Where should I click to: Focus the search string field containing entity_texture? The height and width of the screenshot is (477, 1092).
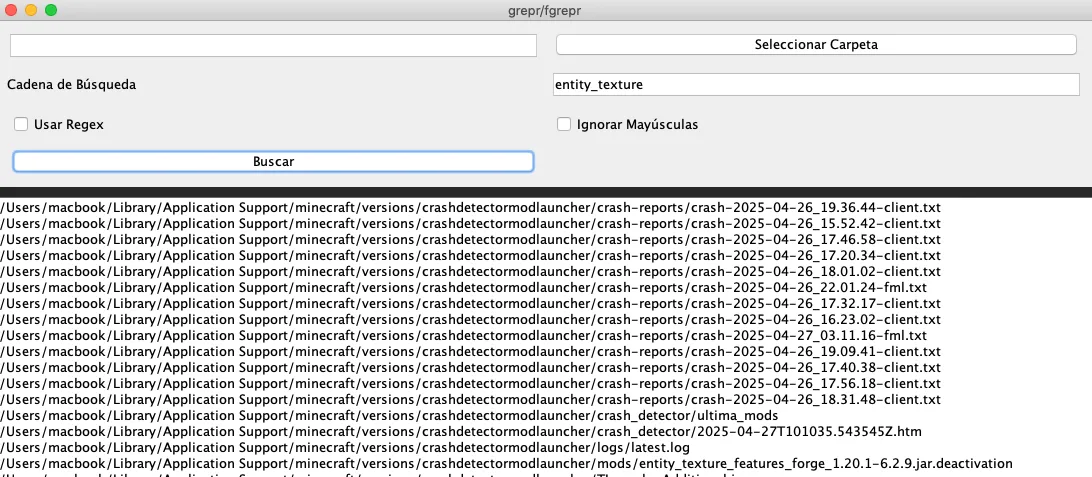click(x=815, y=85)
